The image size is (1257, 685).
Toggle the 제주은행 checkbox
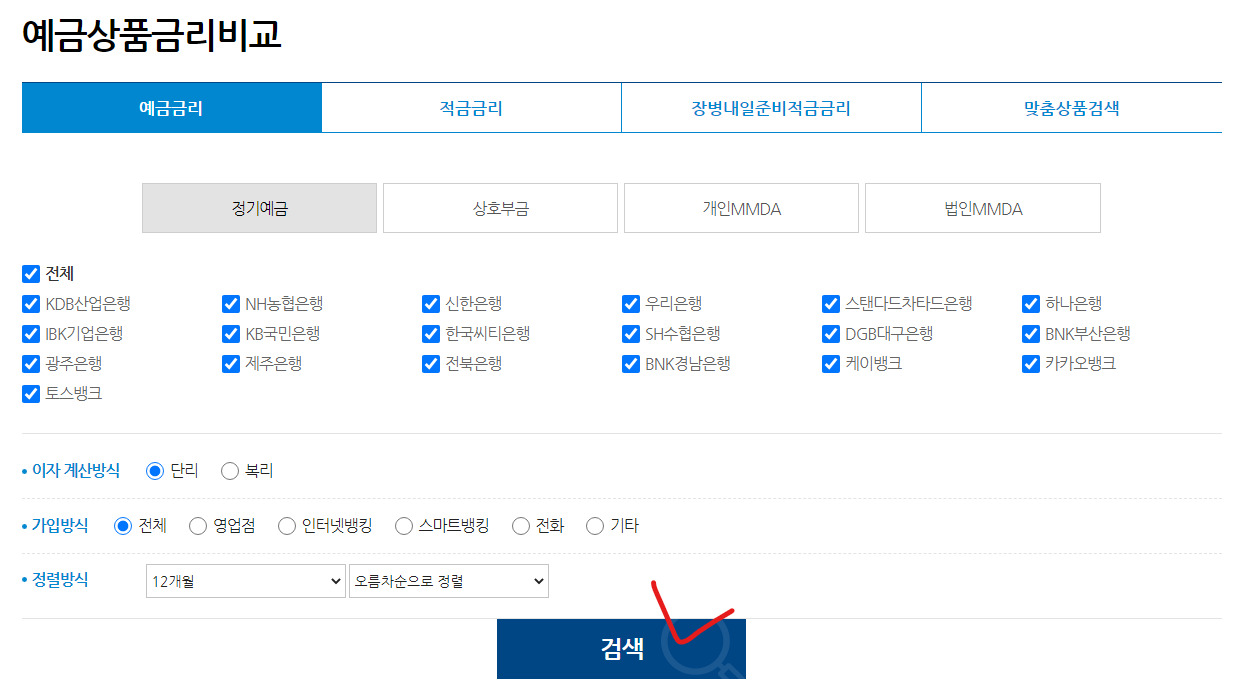coord(231,364)
